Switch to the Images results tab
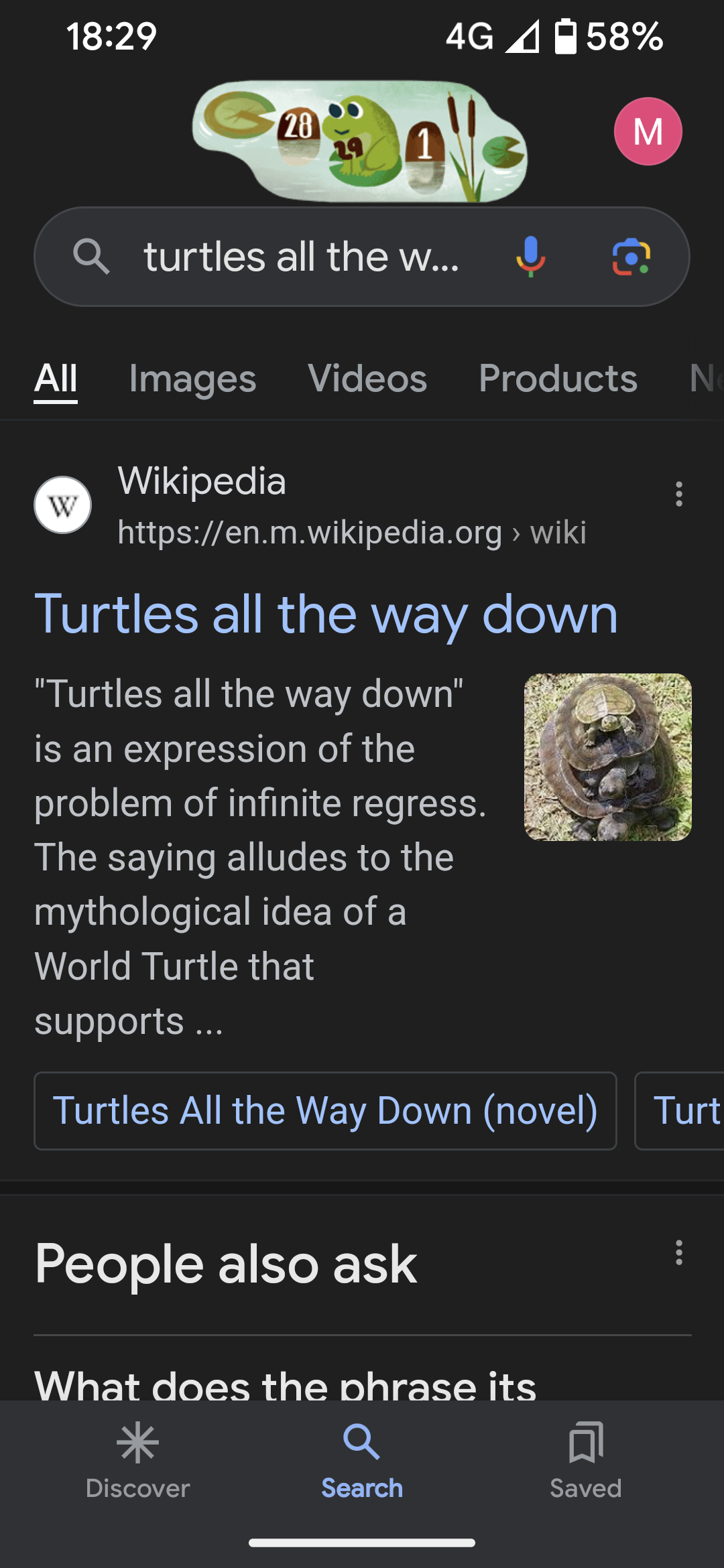 [x=192, y=379]
